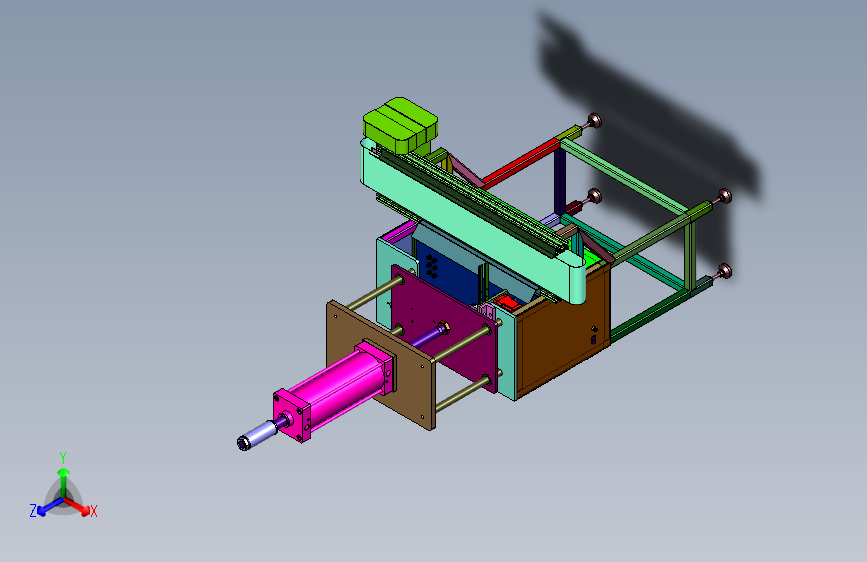Select the silver piston rod end of the cylinder
Viewport: 867px width, 562px height.
pos(257,435)
